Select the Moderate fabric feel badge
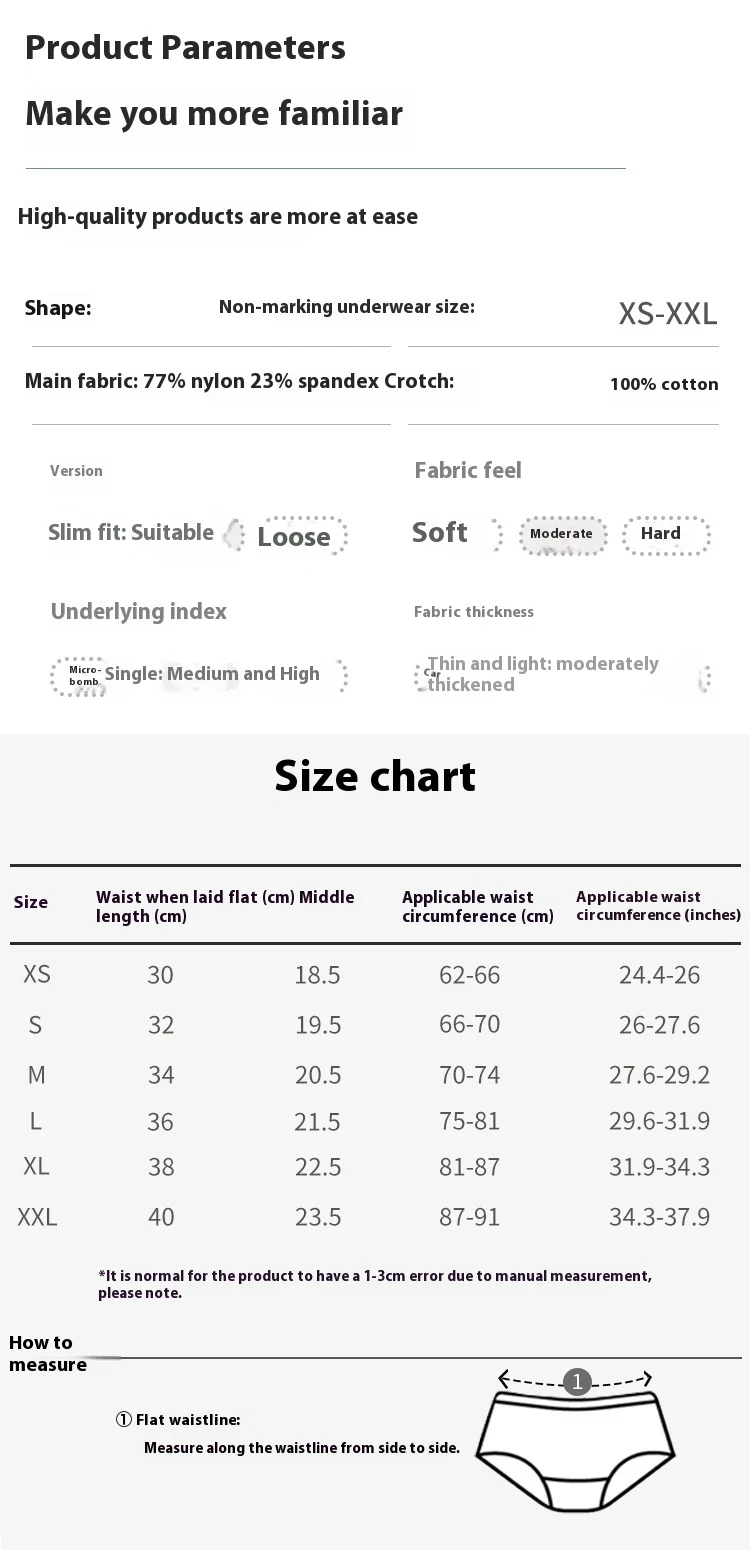This screenshot has height=1550, width=750. pyautogui.click(x=562, y=534)
